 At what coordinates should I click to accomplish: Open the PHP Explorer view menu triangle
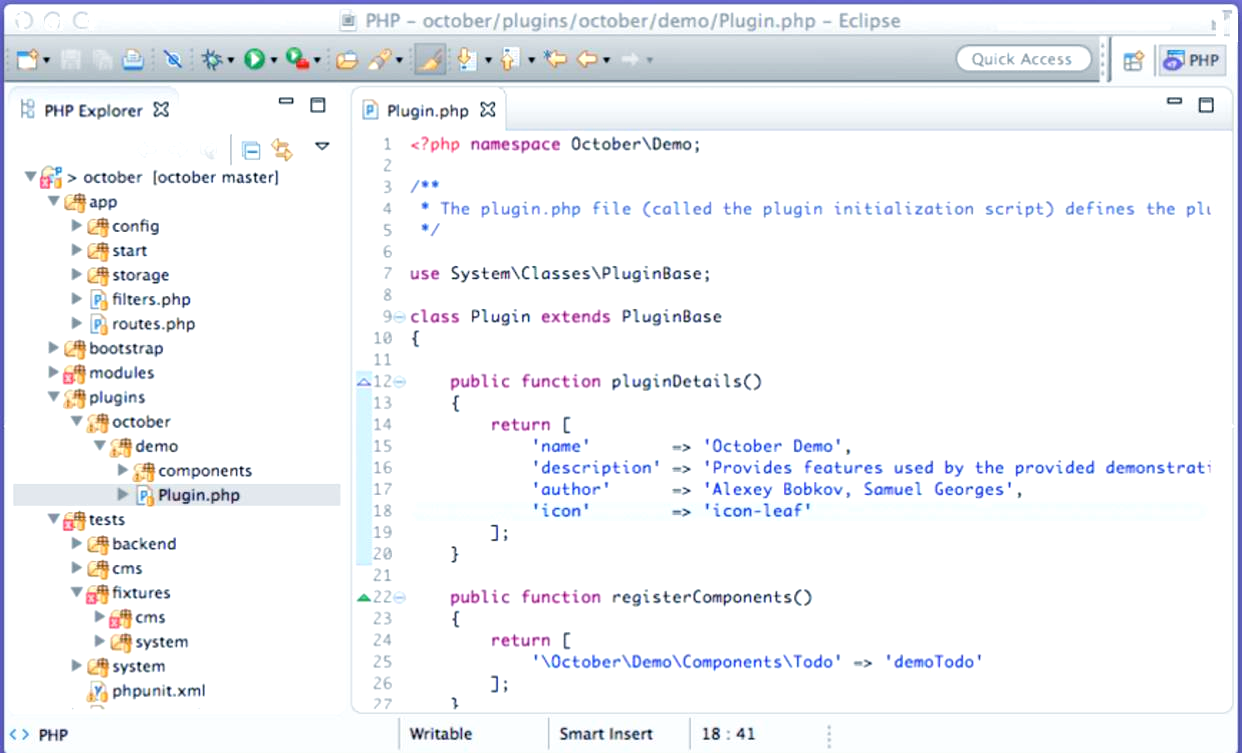pos(322,146)
